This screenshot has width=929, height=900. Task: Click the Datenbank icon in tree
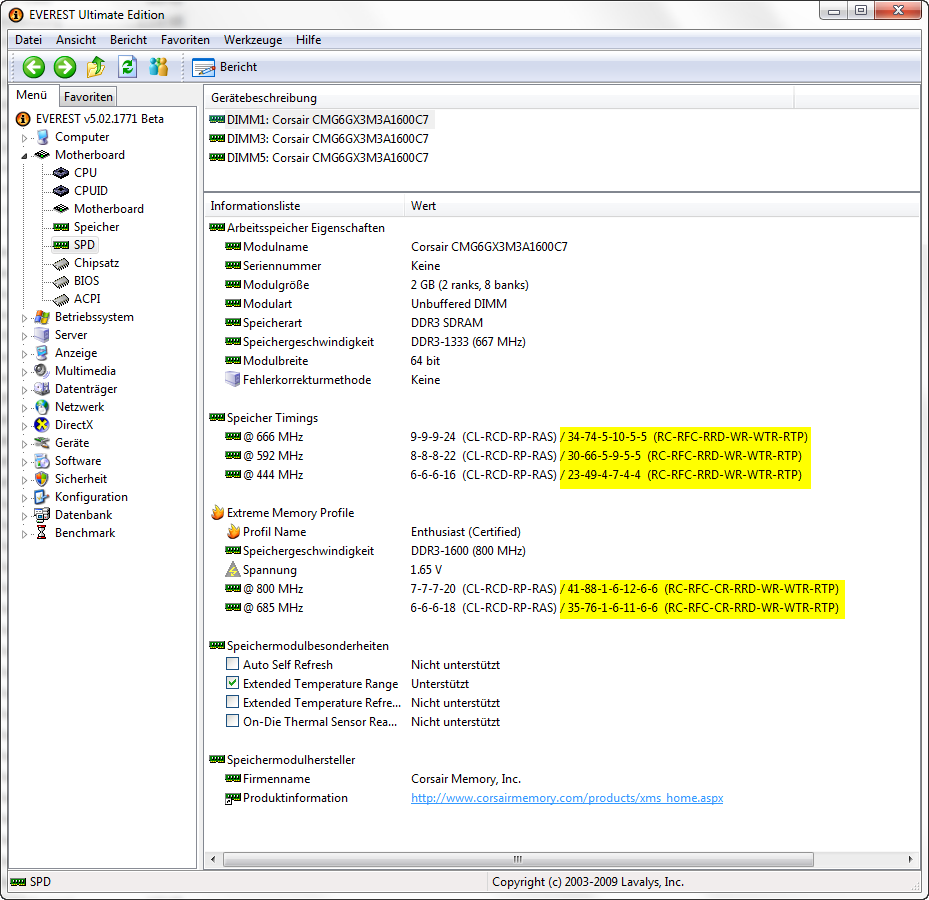point(41,515)
